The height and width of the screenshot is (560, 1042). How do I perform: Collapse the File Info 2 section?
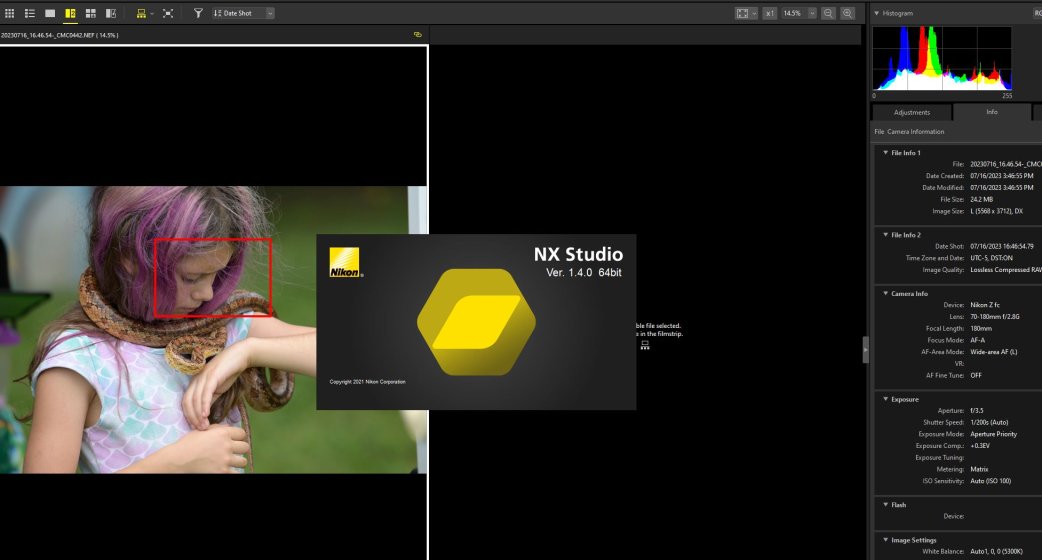click(886, 234)
